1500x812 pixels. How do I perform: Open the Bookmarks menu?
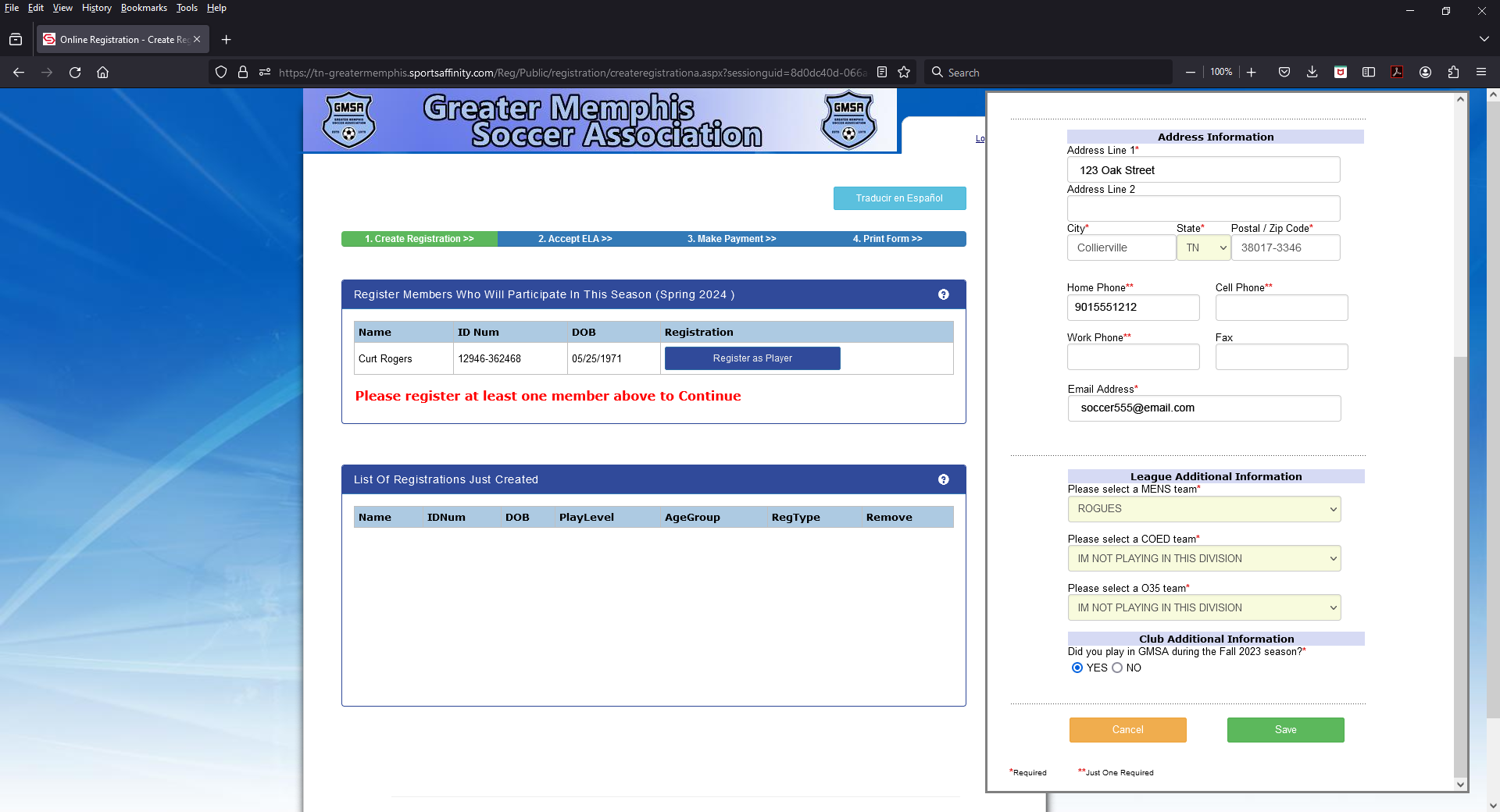point(144,8)
